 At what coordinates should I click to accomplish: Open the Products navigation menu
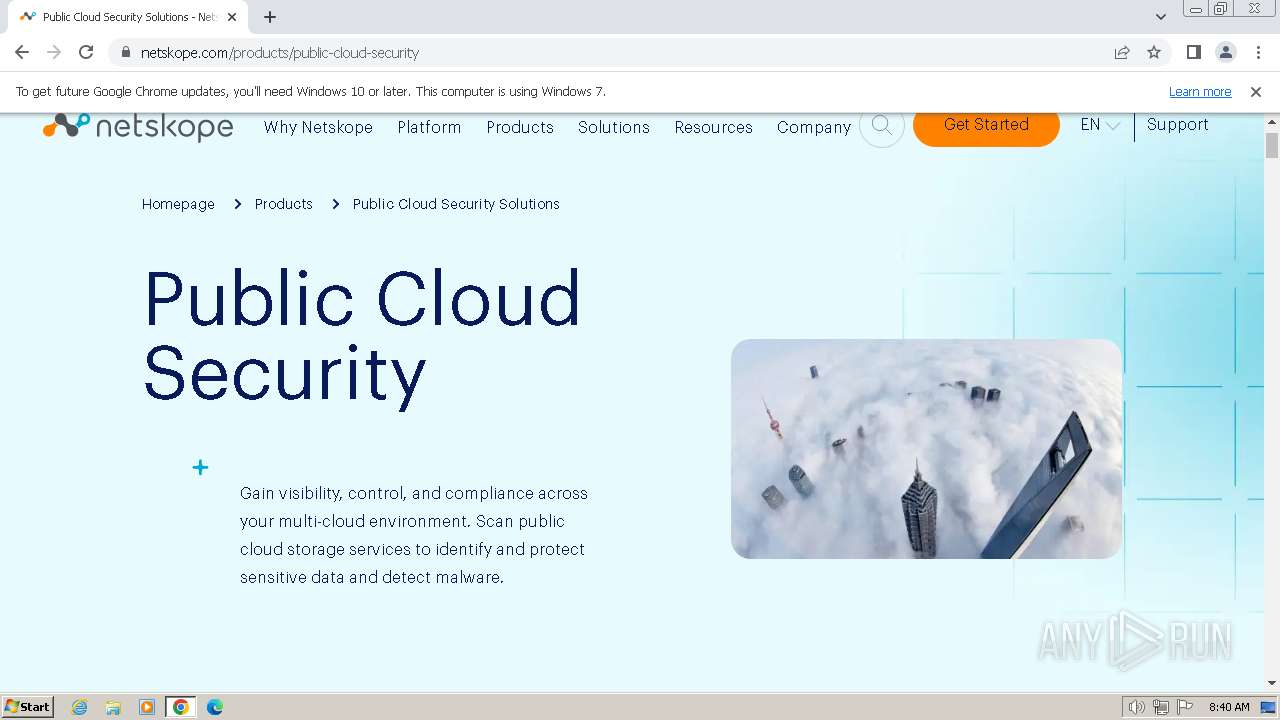pyautogui.click(x=520, y=127)
